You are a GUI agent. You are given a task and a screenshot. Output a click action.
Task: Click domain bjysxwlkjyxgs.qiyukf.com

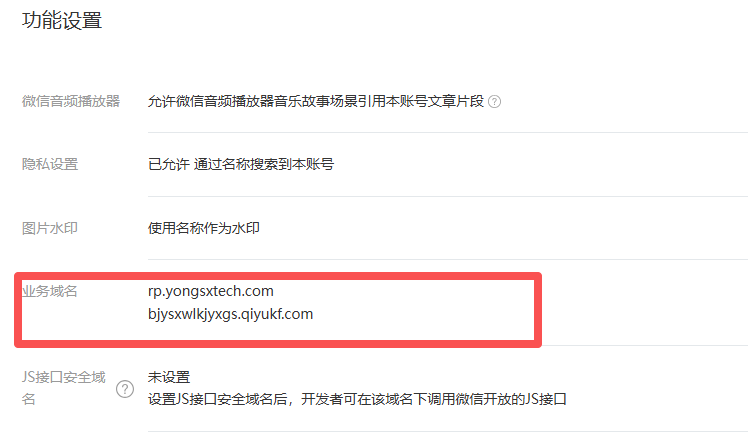[x=230, y=314]
